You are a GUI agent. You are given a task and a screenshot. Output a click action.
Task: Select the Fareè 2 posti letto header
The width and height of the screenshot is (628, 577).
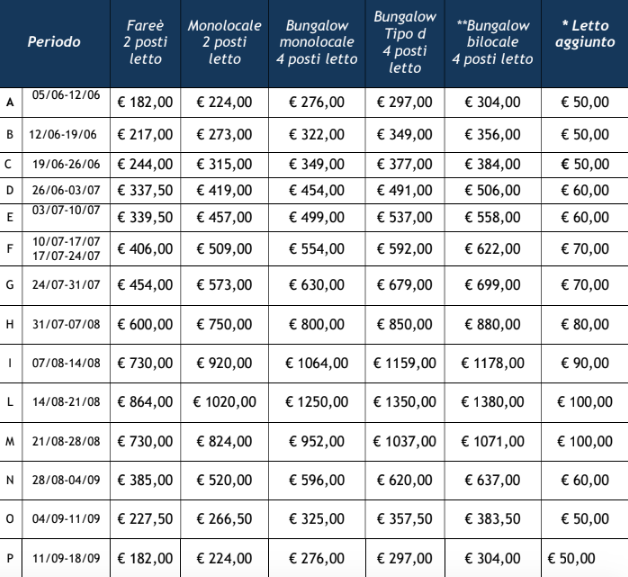coord(145,42)
